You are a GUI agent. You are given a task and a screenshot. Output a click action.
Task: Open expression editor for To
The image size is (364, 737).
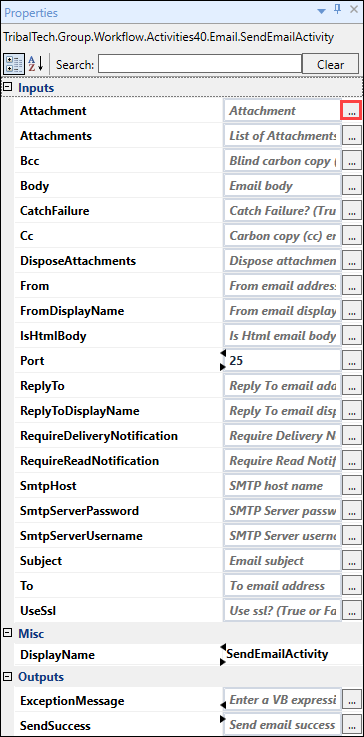(x=351, y=586)
